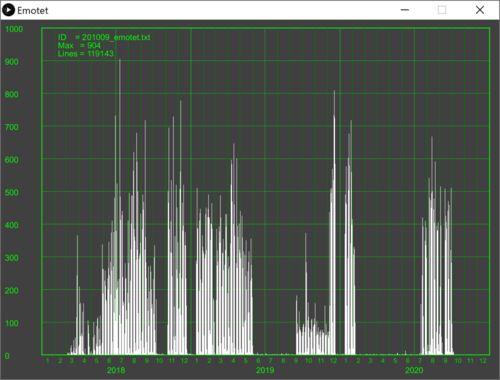The height and width of the screenshot is (380, 500).
Task: Click the tallest spike tip reaching 904 in 2018
Action: pos(120,60)
